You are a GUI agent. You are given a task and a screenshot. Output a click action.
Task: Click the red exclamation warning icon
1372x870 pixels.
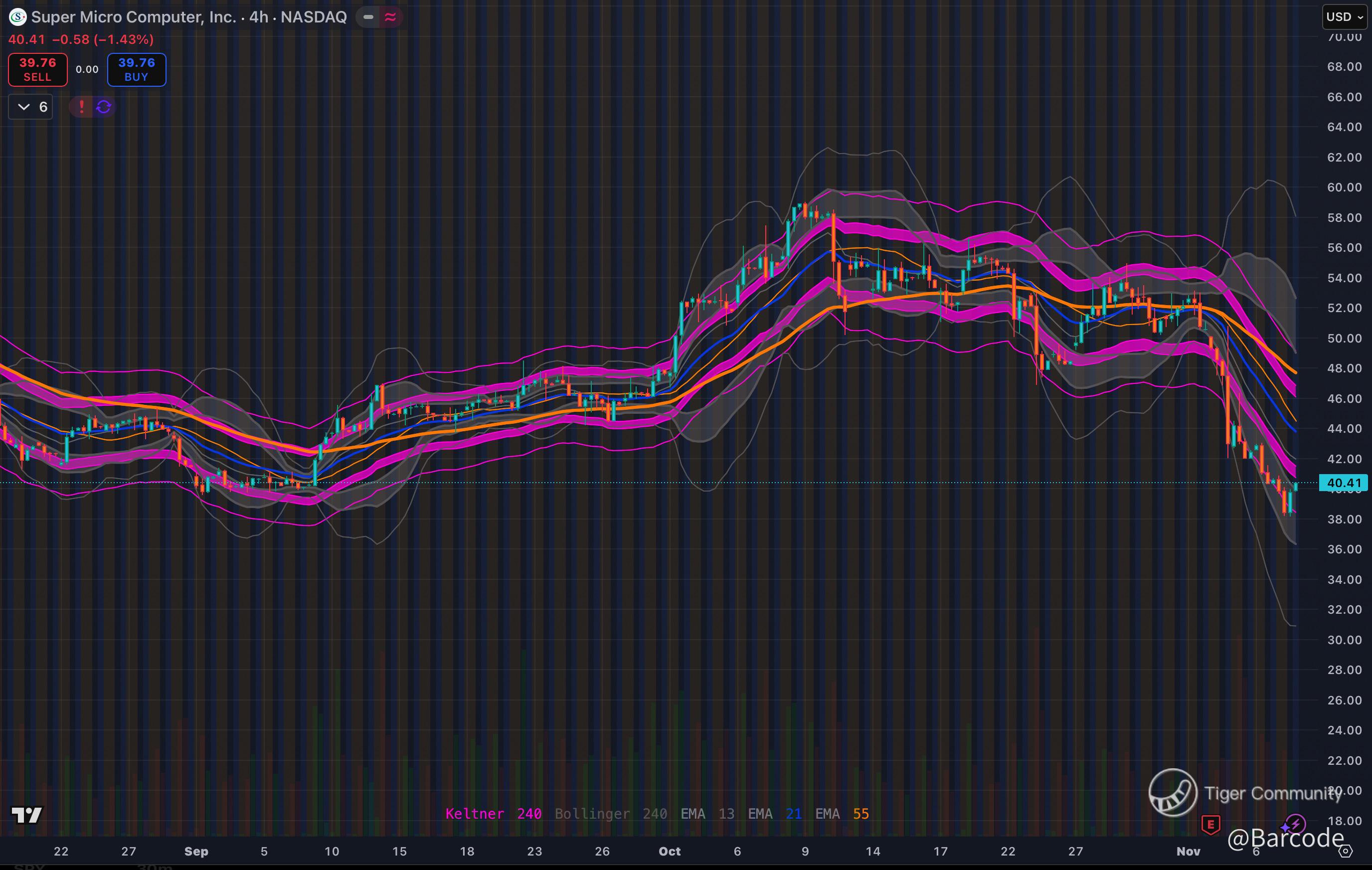(81, 107)
